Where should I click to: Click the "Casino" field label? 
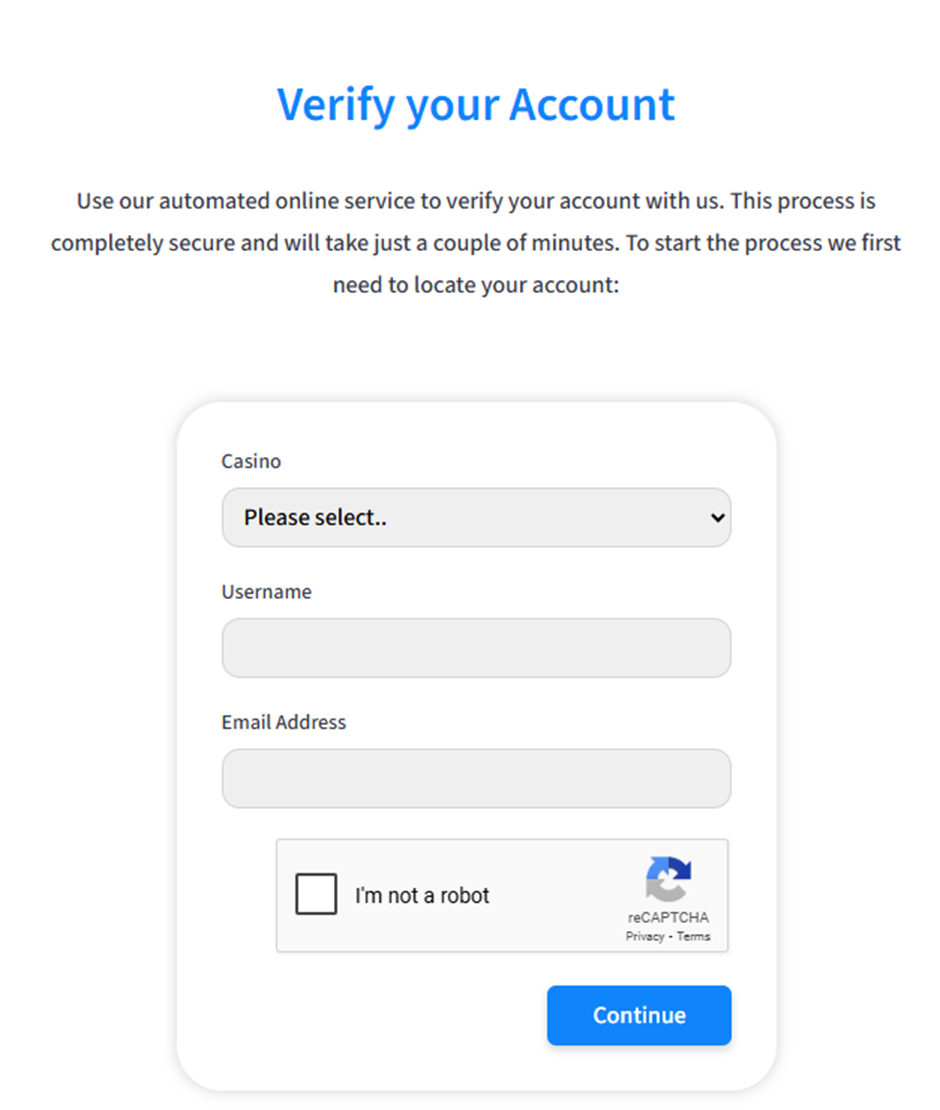(x=251, y=461)
